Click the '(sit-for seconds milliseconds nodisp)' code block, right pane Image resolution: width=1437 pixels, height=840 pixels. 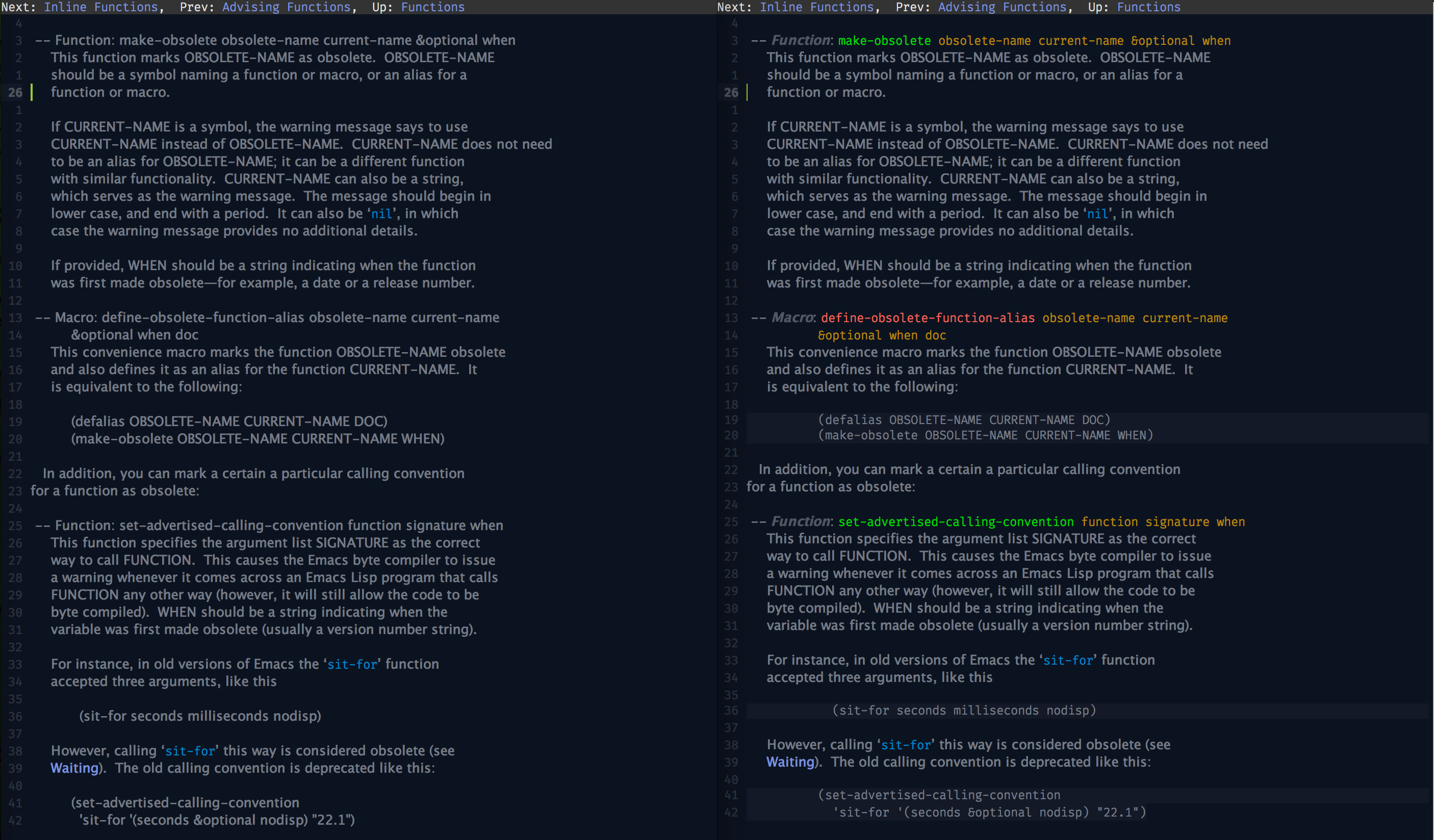coord(964,711)
